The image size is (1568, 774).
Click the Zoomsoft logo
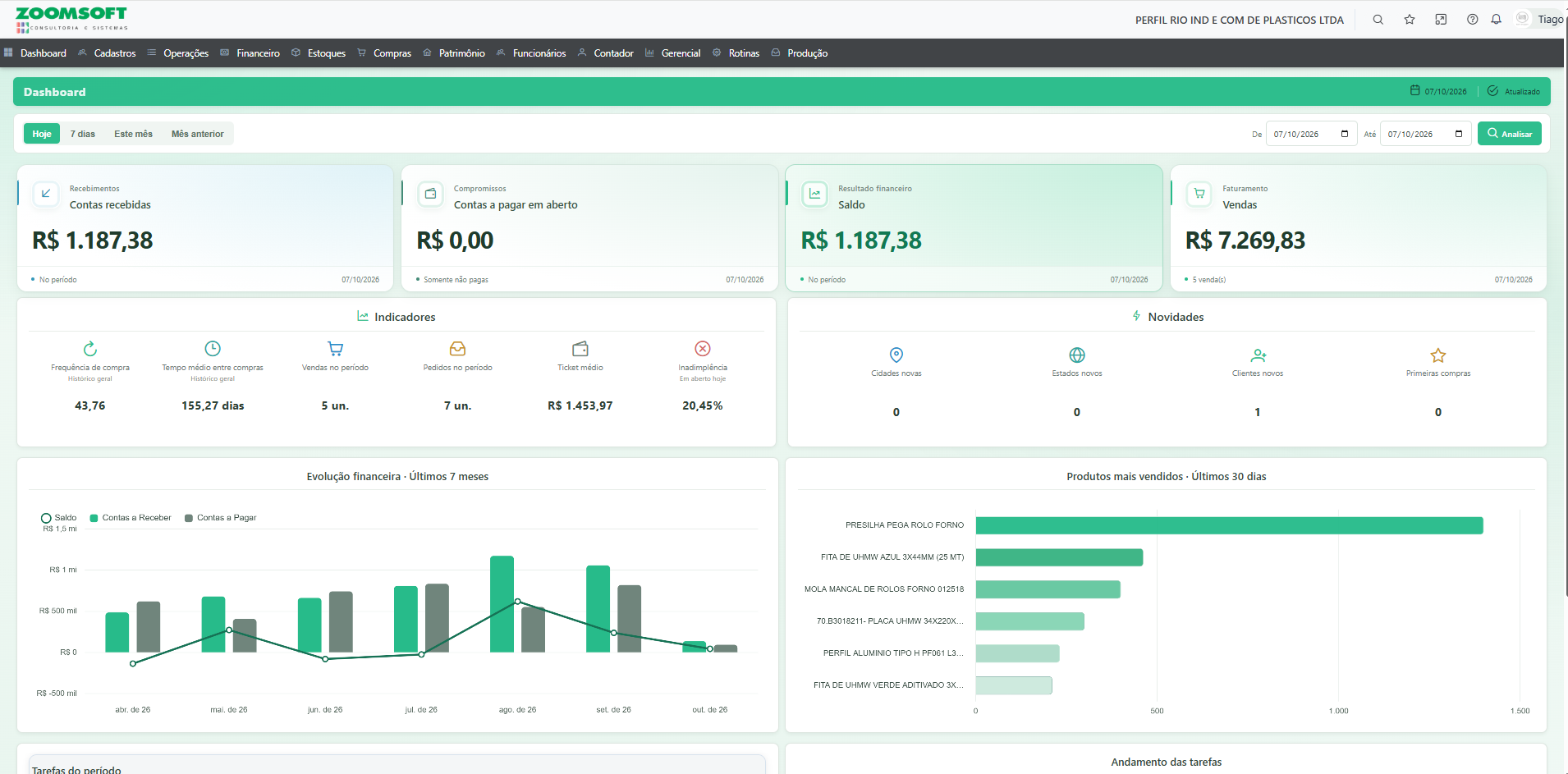click(x=71, y=20)
